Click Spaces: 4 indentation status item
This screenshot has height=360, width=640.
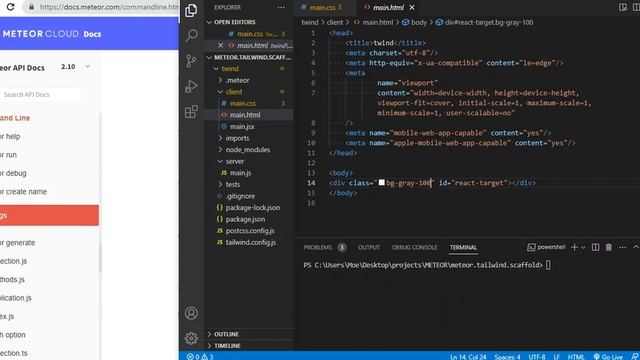(507, 356)
